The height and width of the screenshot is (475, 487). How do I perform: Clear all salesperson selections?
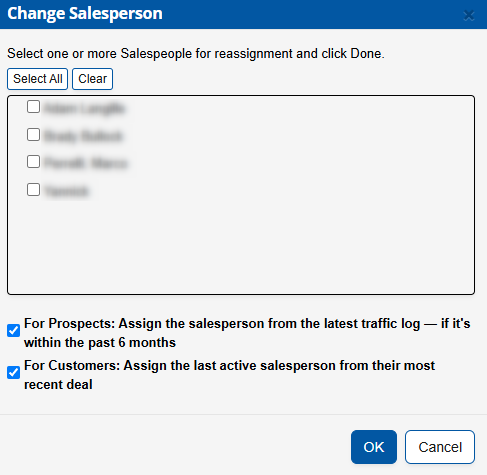coord(92,79)
